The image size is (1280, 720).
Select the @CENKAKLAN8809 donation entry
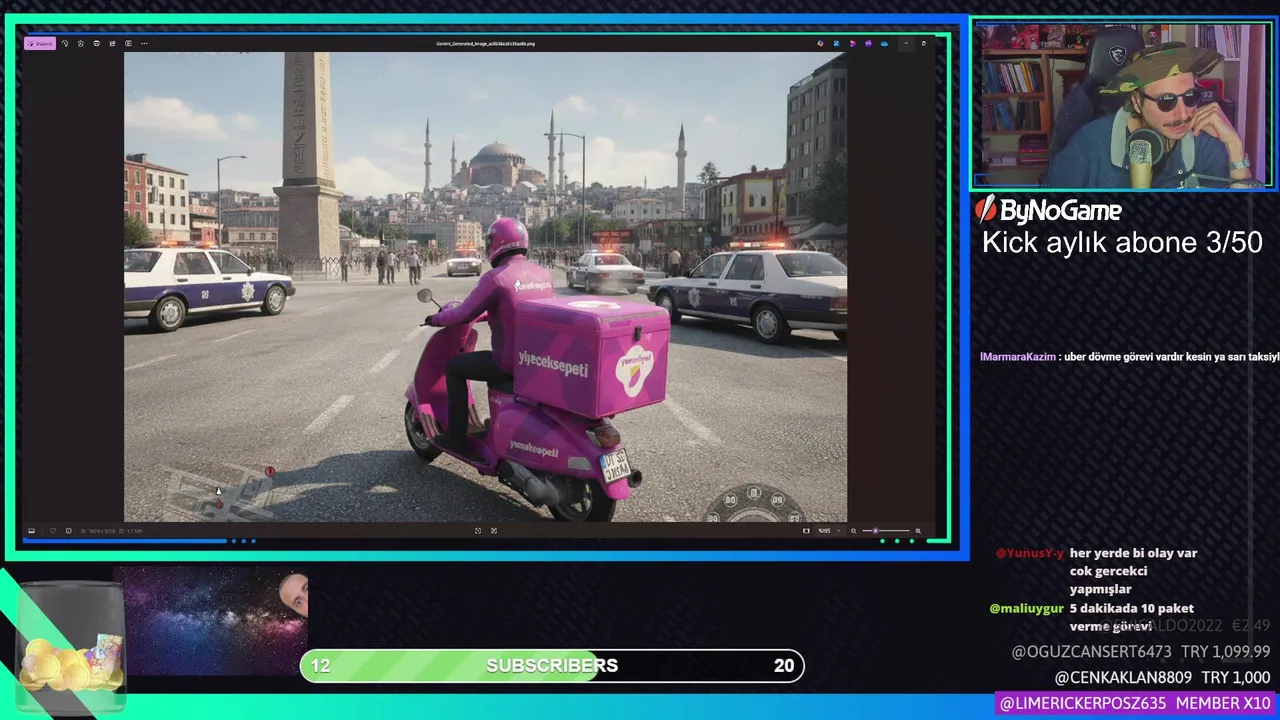(x=1162, y=677)
